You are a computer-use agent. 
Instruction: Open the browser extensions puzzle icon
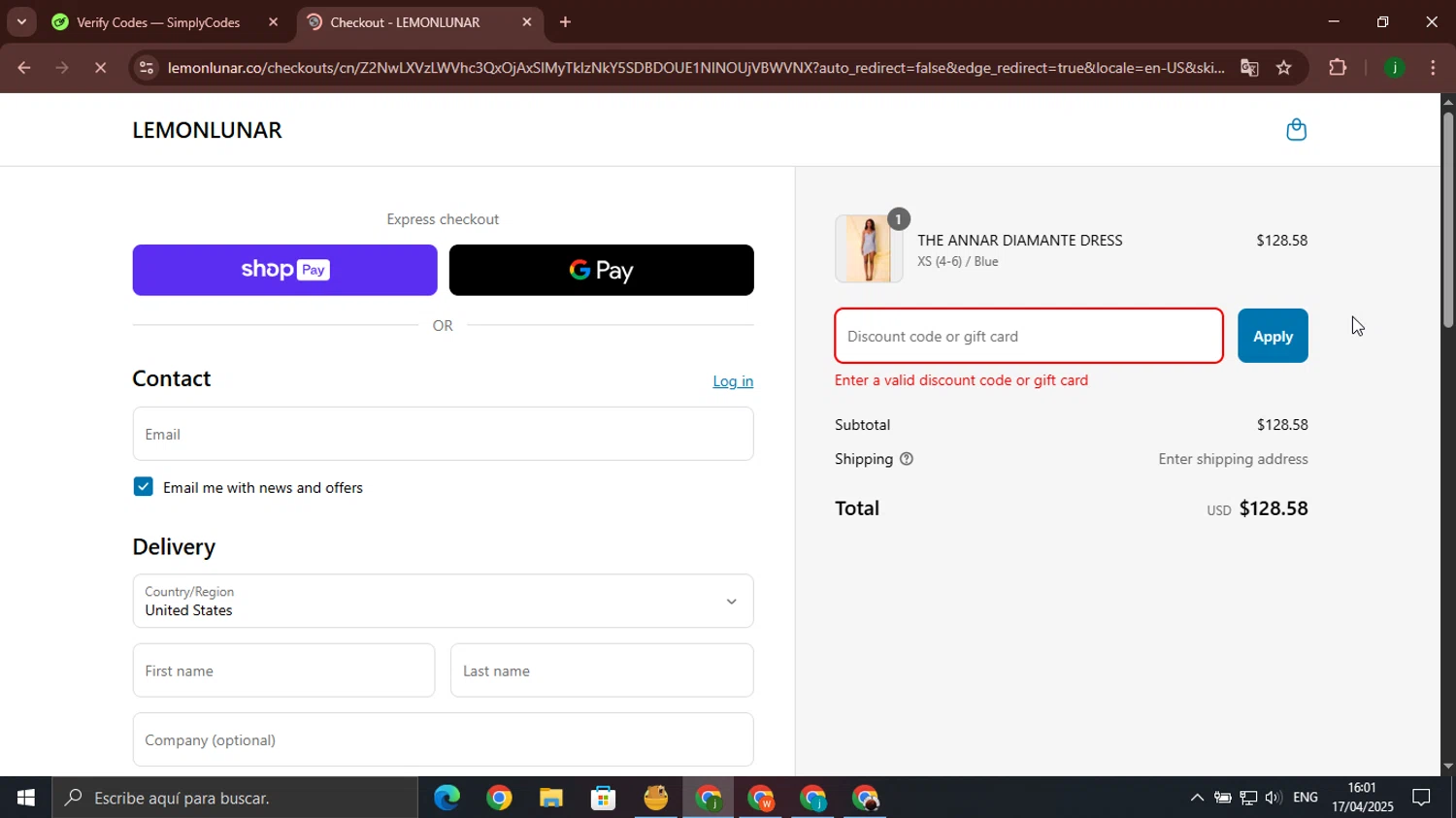click(x=1338, y=68)
